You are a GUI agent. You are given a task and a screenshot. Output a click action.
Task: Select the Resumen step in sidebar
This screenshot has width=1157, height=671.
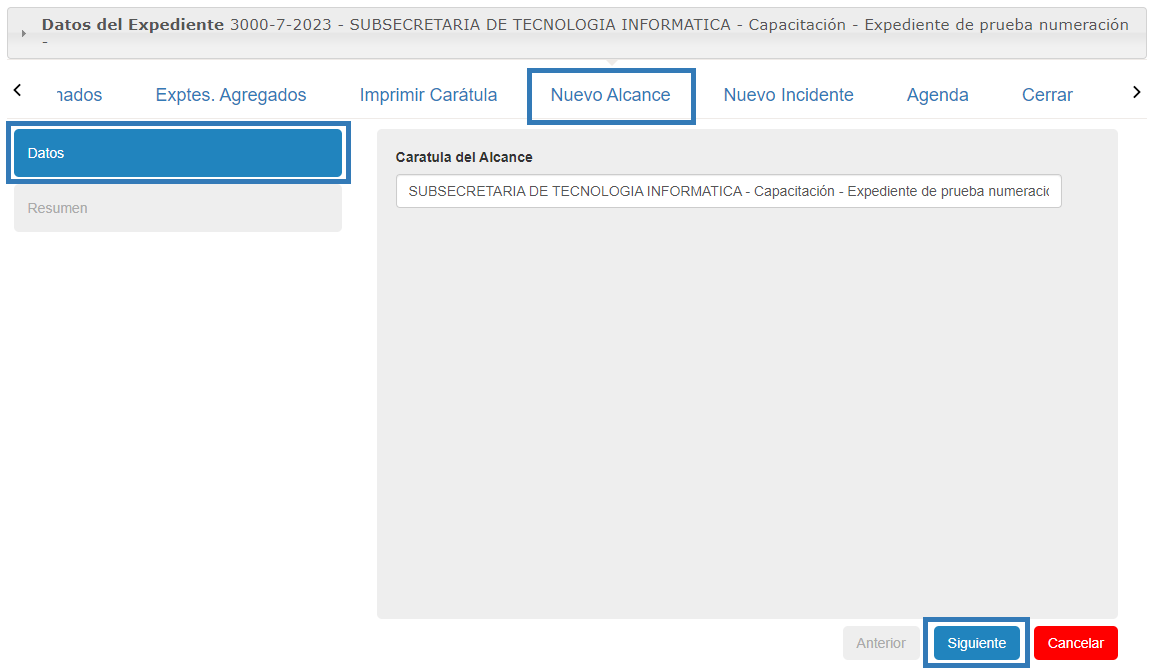178,208
